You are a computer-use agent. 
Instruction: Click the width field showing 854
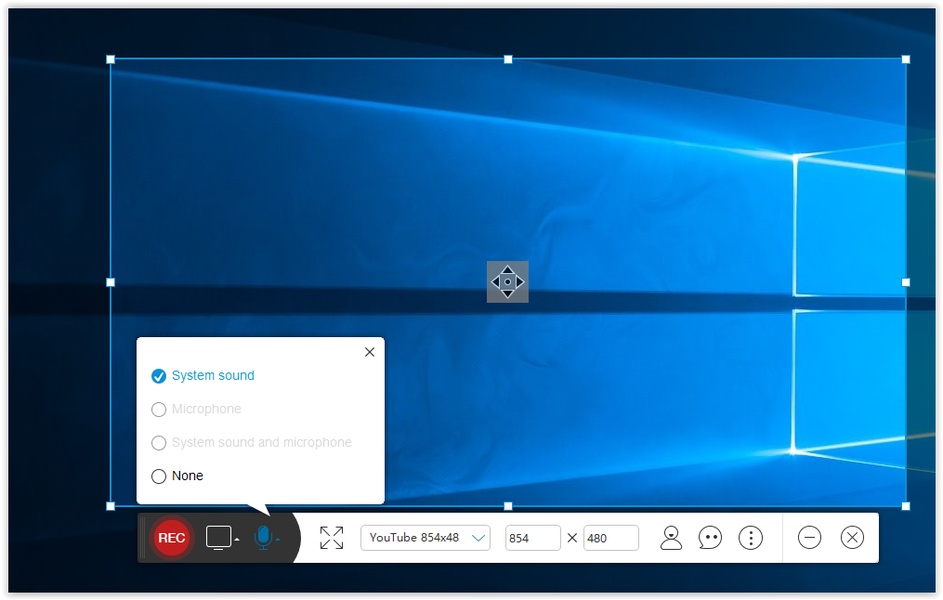coord(532,538)
